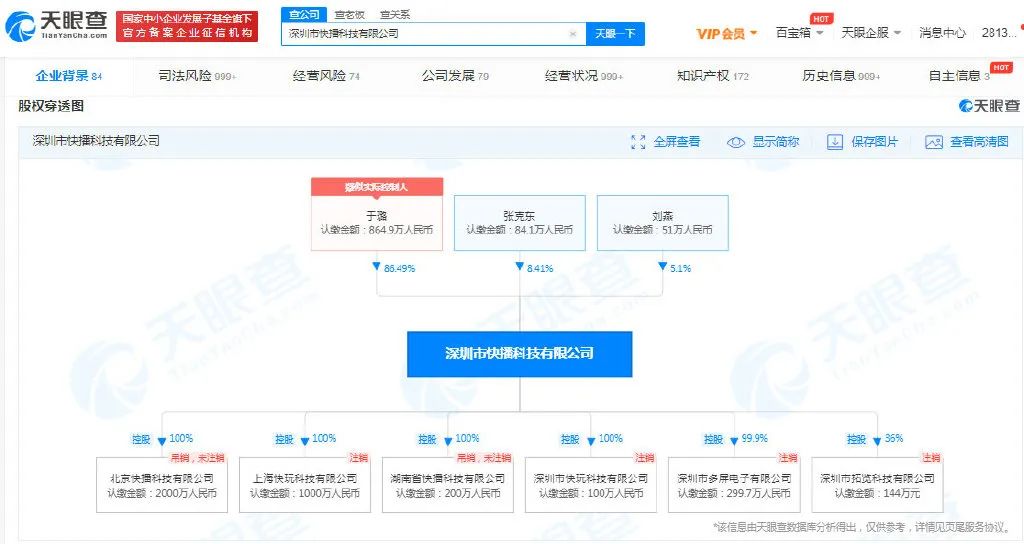Click the account number 2813...
Image resolution: width=1024 pixels, height=544 pixels.
click(x=998, y=33)
